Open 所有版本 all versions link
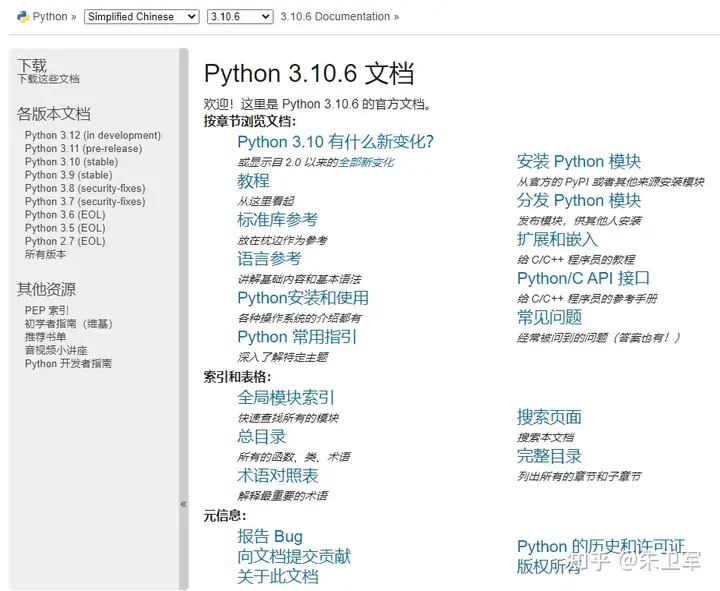 click(45, 254)
